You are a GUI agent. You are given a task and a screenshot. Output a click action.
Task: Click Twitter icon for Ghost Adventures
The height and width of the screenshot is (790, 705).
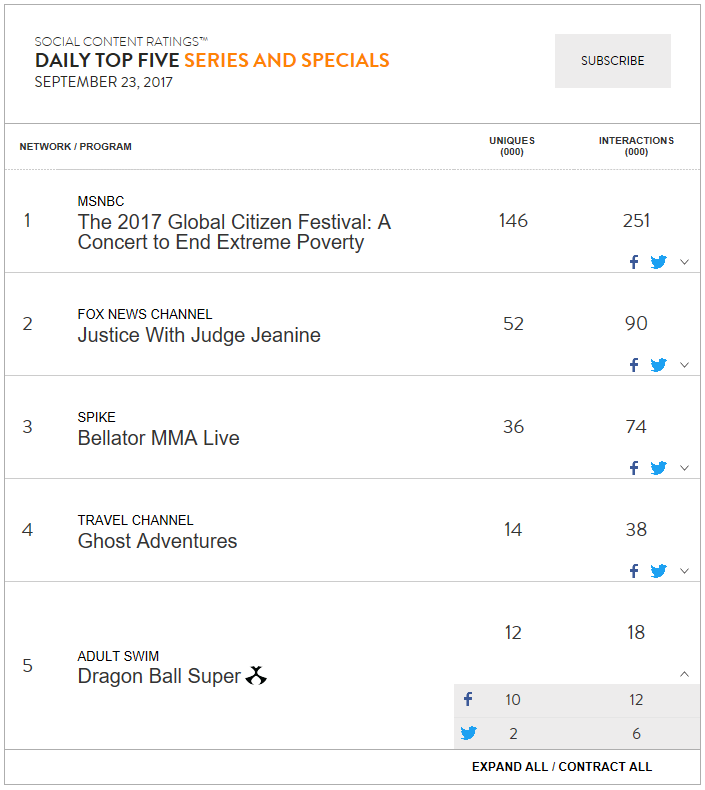(x=658, y=571)
